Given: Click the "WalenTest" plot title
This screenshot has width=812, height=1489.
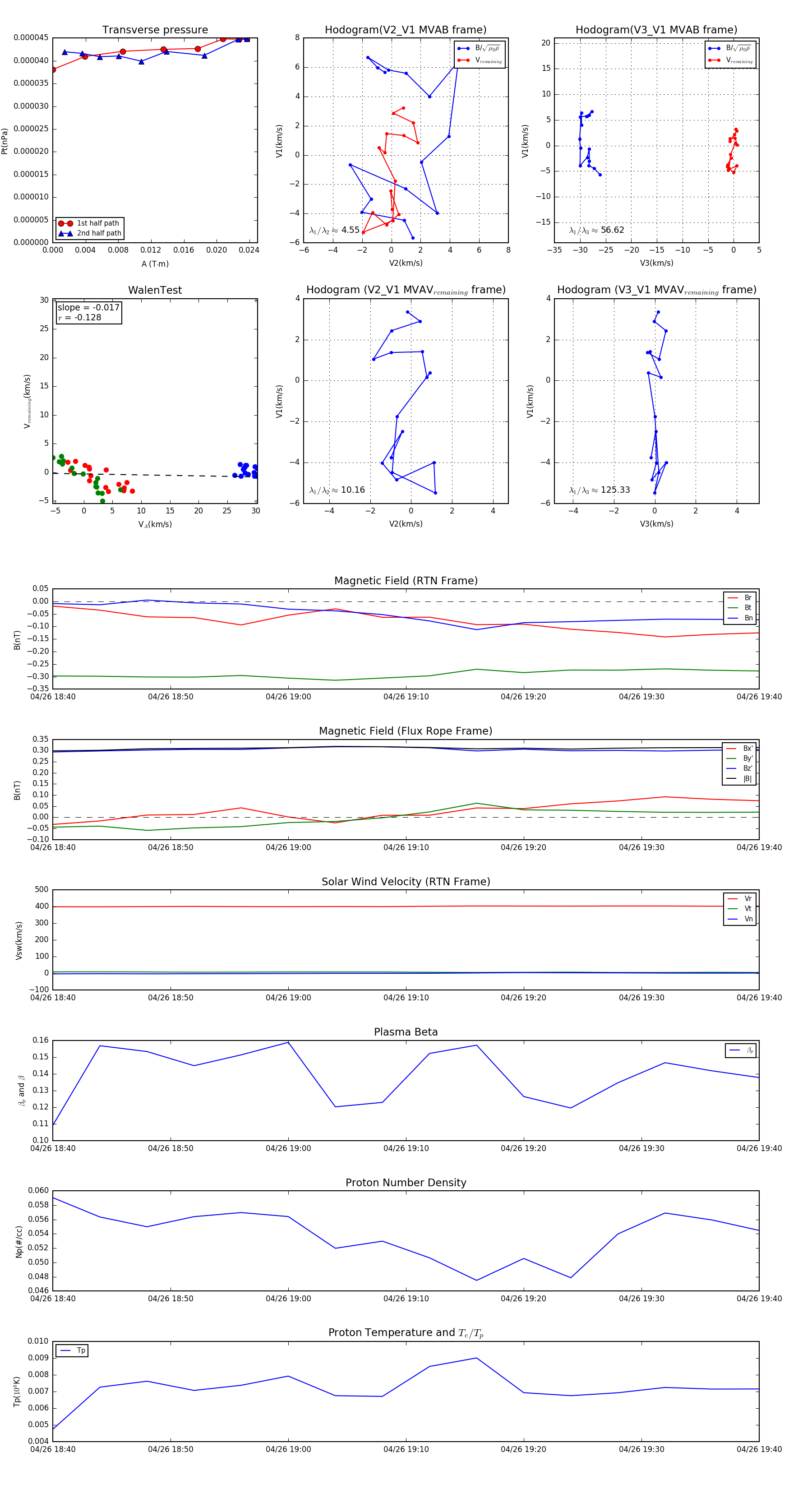Looking at the screenshot, I should [x=155, y=290].
